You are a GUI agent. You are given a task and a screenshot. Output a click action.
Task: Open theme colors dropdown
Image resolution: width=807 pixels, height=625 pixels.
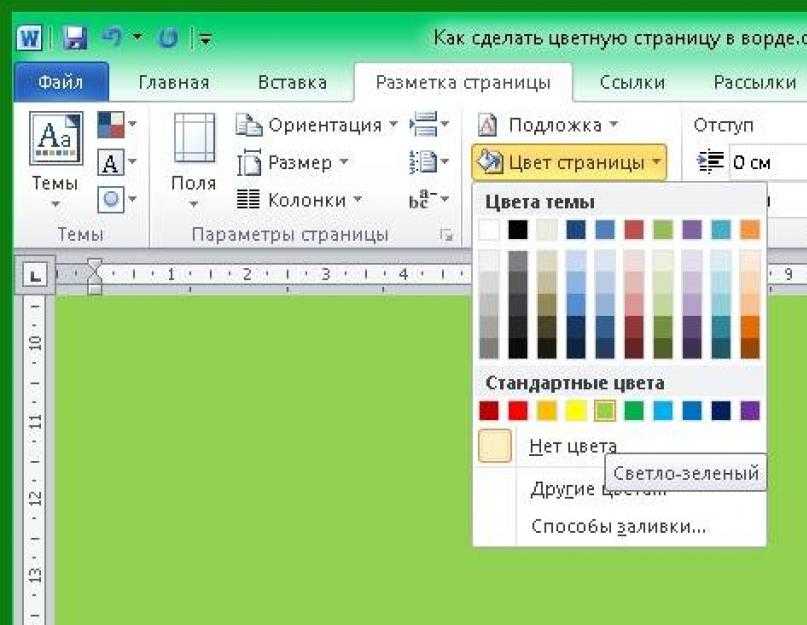click(116, 125)
